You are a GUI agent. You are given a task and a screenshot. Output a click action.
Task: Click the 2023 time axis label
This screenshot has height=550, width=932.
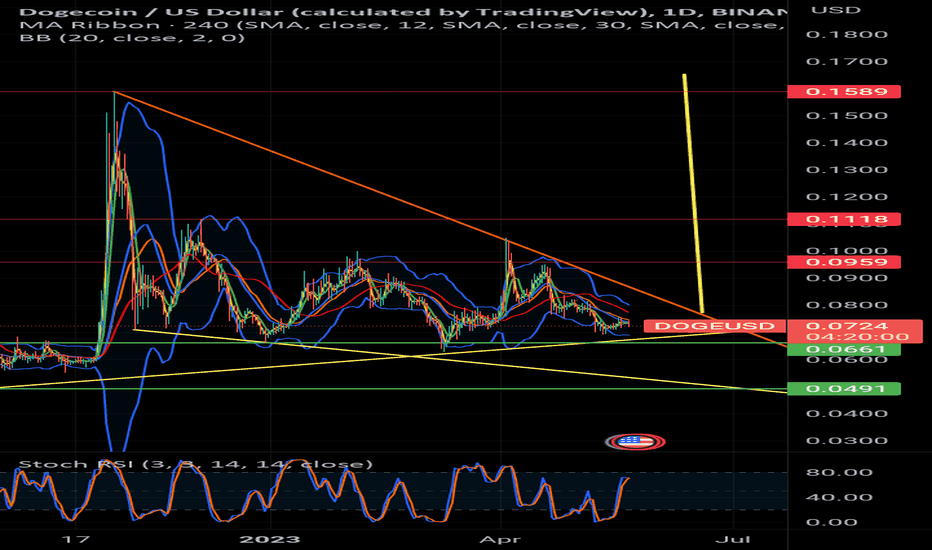pyautogui.click(x=269, y=540)
